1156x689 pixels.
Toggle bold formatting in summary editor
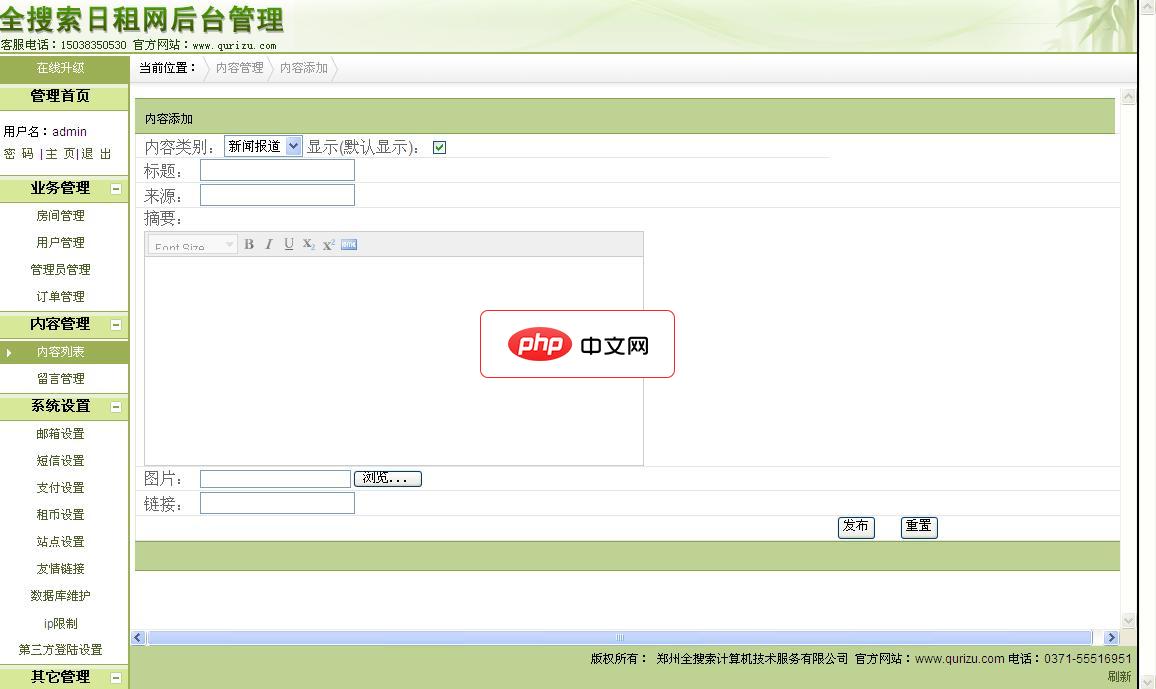[x=249, y=244]
